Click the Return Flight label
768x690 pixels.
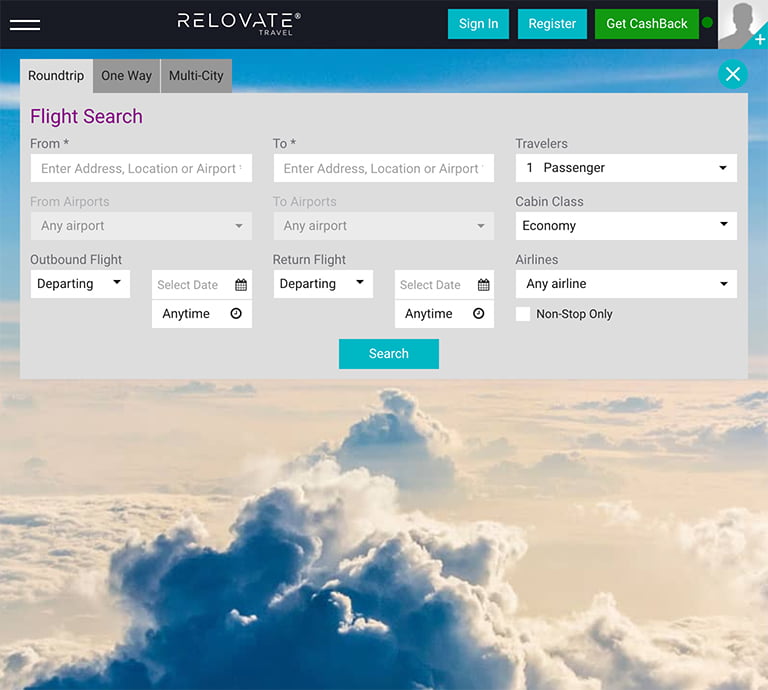coord(310,260)
